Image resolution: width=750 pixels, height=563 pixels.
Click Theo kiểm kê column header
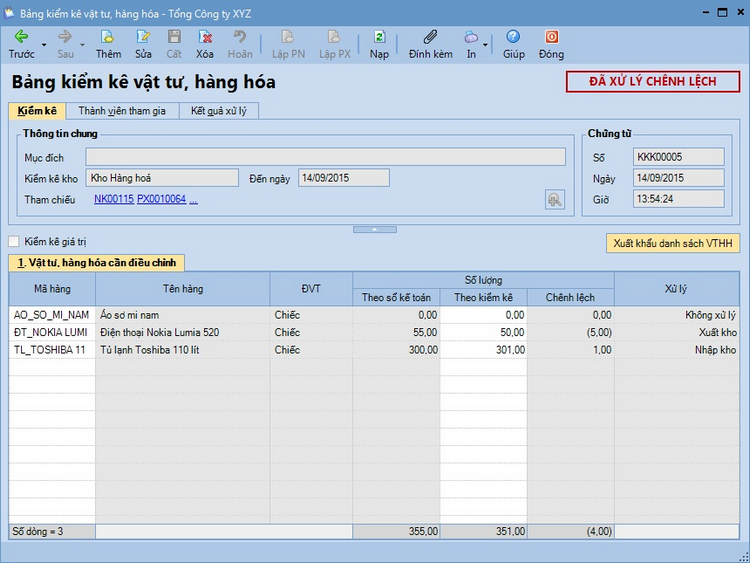(x=484, y=298)
